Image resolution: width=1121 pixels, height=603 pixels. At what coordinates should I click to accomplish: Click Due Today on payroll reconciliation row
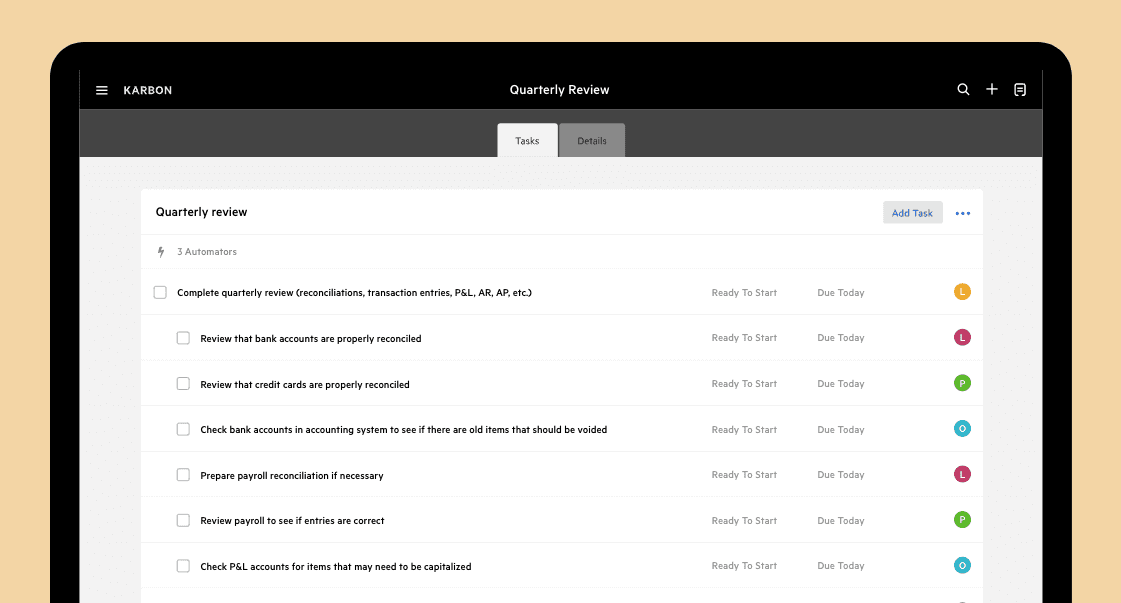click(x=841, y=474)
